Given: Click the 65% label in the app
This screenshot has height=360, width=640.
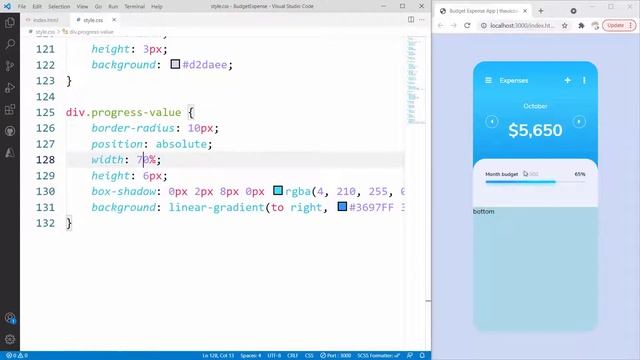Looking at the screenshot, I should (x=580, y=174).
